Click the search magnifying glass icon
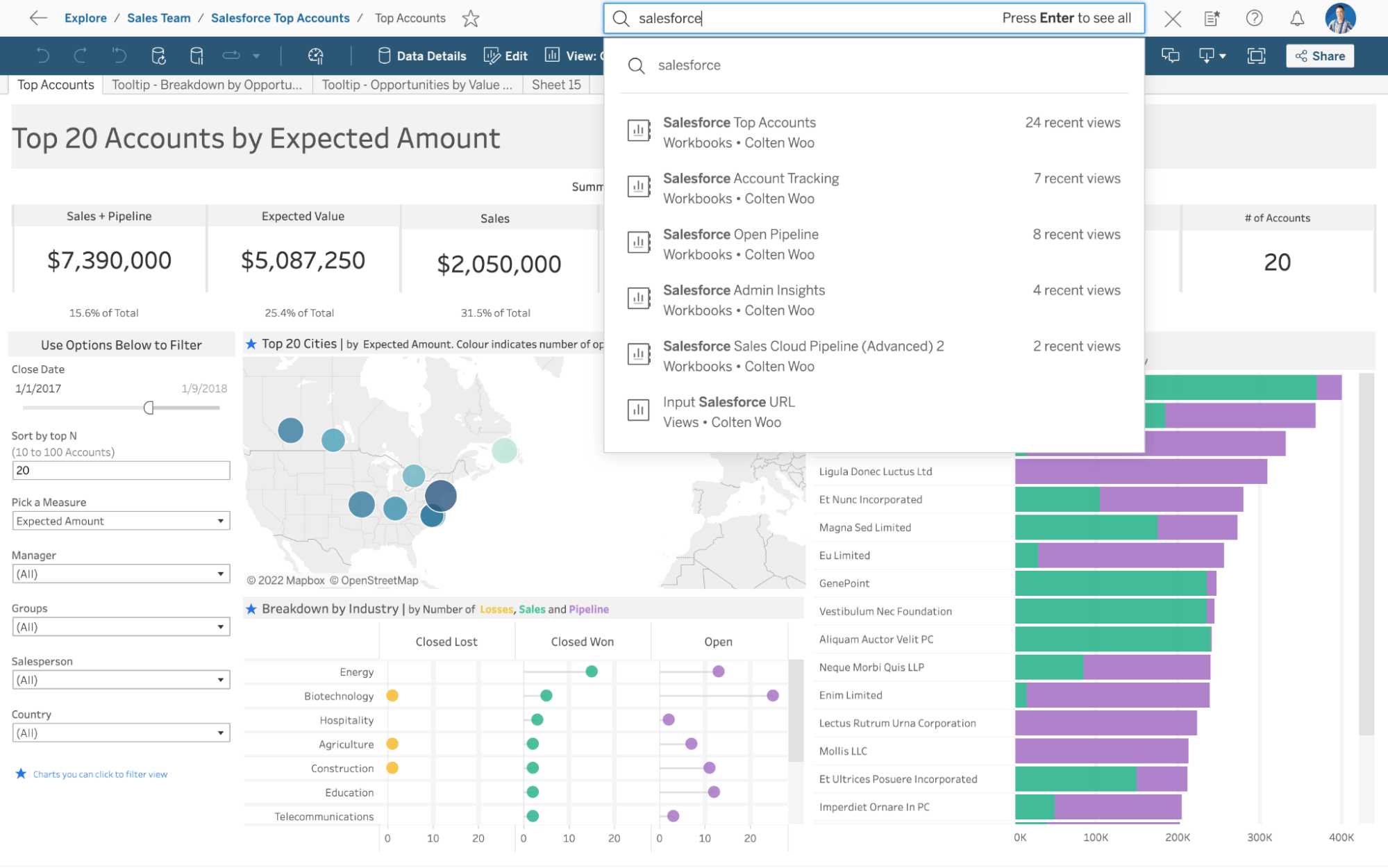The width and height of the screenshot is (1388, 868). tap(621, 17)
